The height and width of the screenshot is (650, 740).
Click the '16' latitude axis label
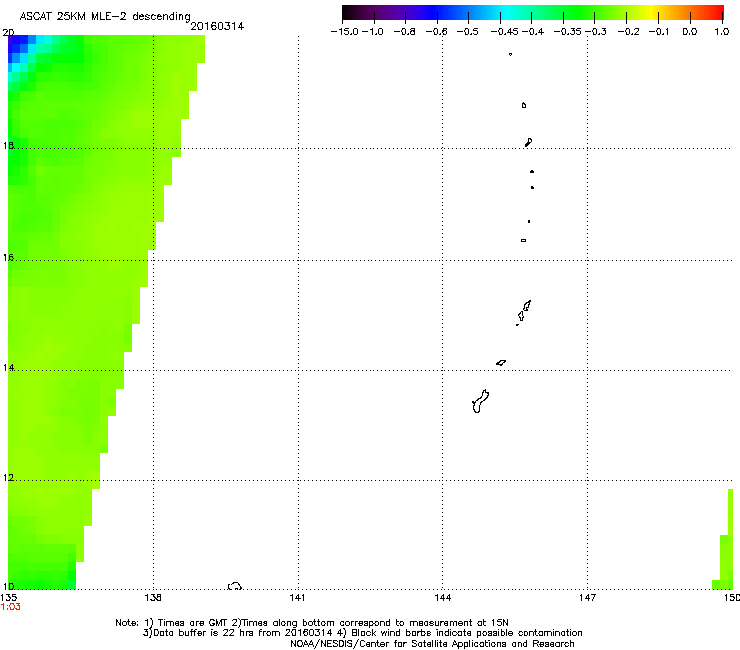[x=8, y=258]
